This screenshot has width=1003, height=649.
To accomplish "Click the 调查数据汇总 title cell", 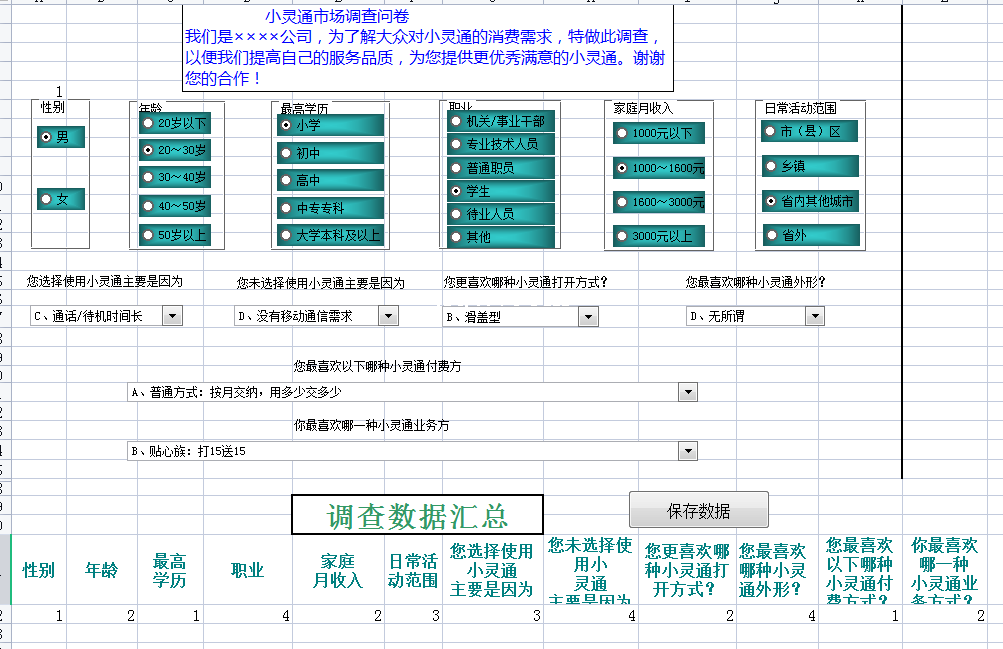I will [x=417, y=515].
